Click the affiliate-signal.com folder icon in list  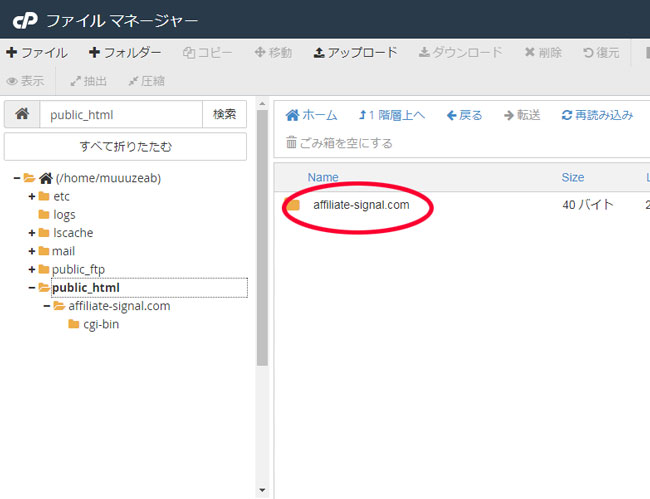pyautogui.click(x=293, y=205)
